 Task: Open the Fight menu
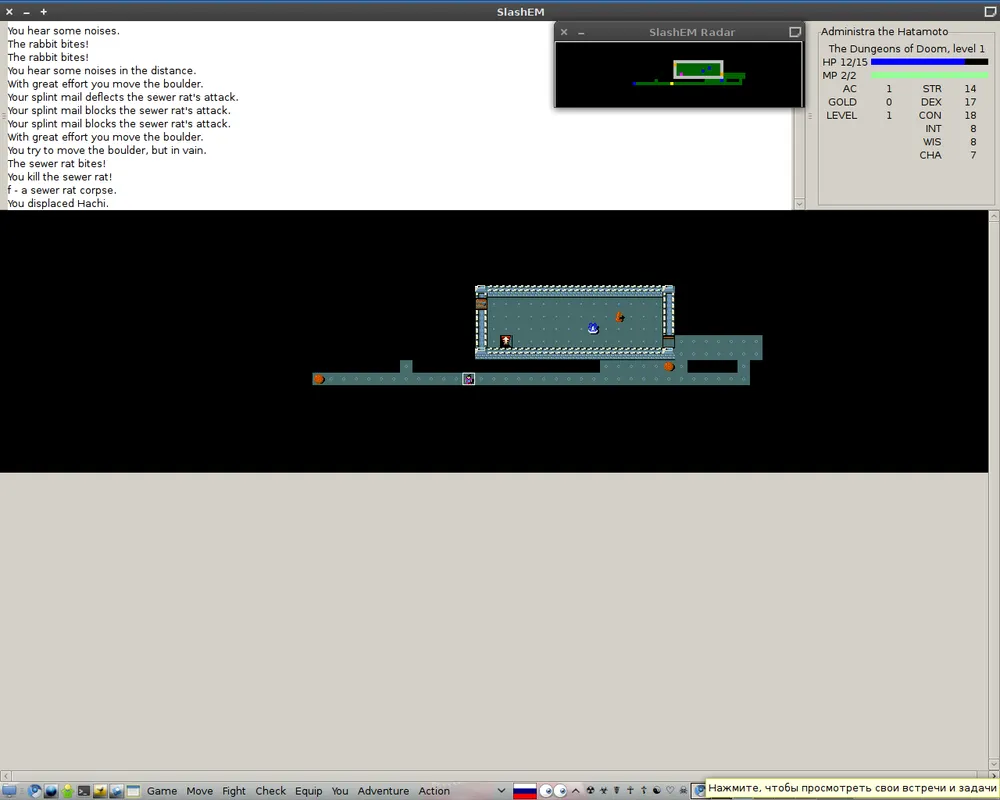[x=234, y=791]
